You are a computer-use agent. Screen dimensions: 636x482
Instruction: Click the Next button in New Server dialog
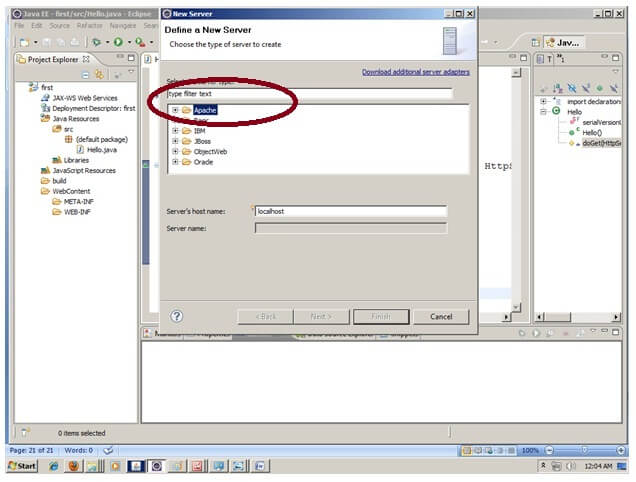pyautogui.click(x=321, y=316)
